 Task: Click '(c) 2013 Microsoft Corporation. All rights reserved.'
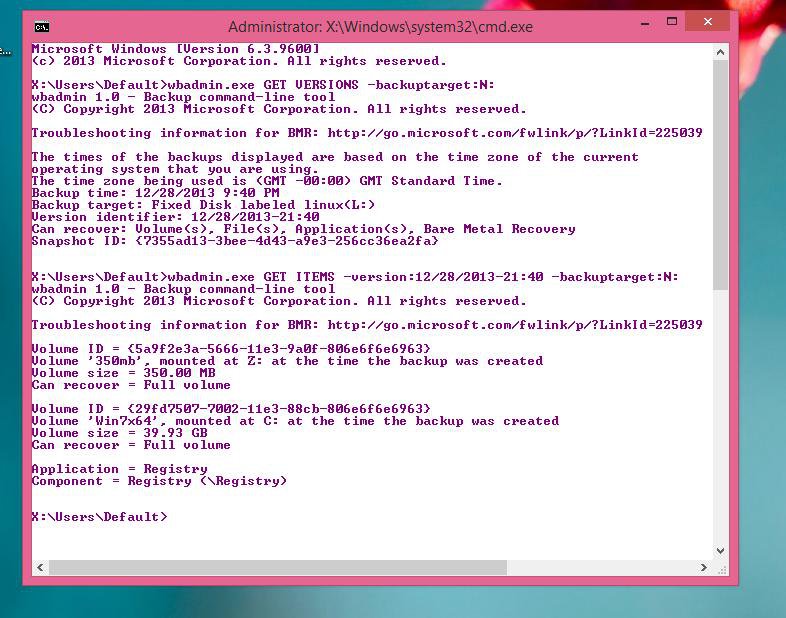[239, 61]
